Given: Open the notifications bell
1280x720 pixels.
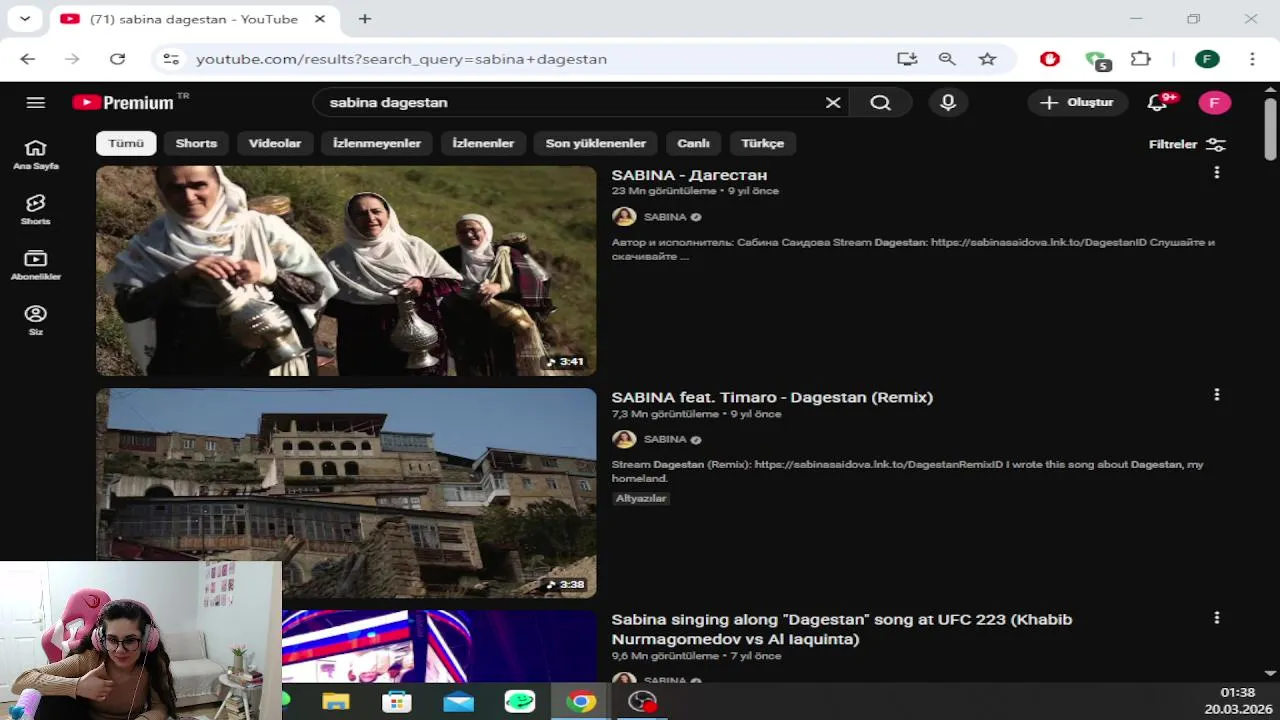Looking at the screenshot, I should pyautogui.click(x=1158, y=102).
